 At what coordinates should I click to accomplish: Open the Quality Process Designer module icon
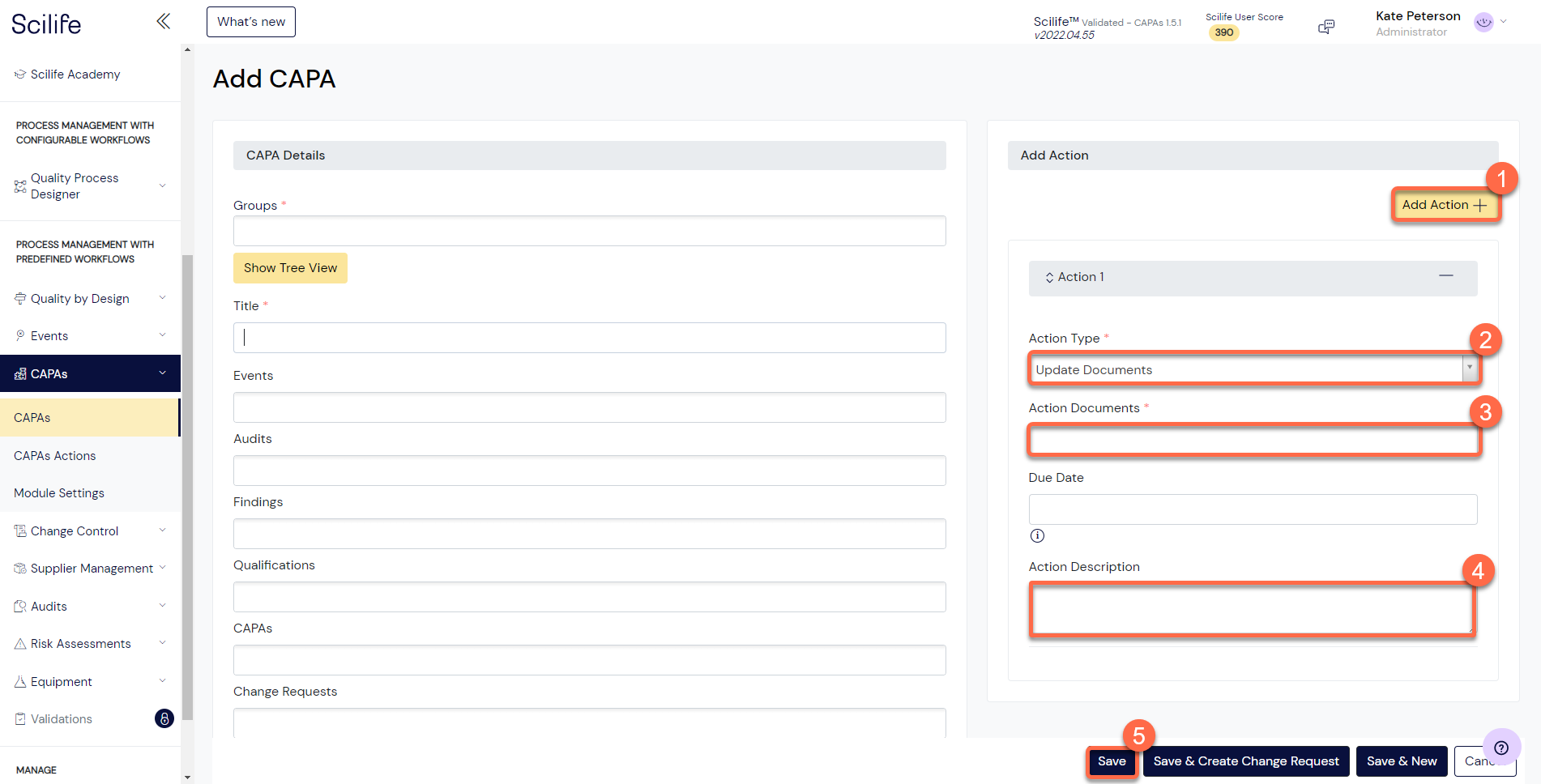[19, 185]
